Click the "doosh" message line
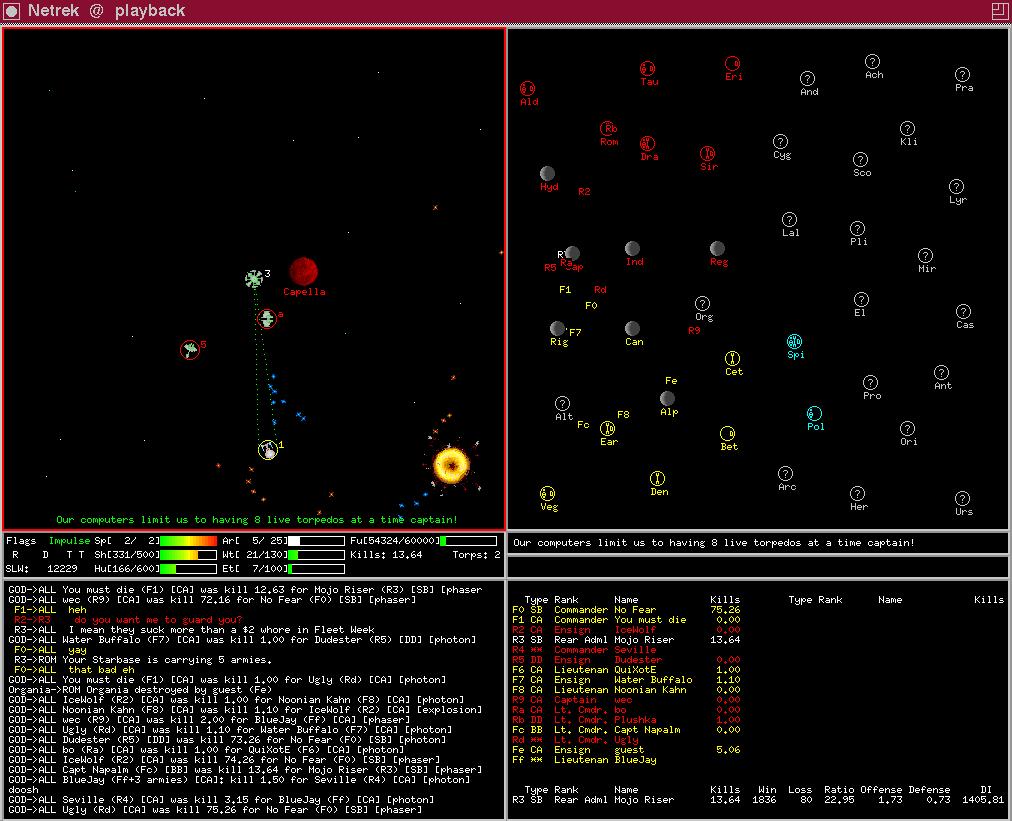The height and width of the screenshot is (821, 1012). (23, 790)
